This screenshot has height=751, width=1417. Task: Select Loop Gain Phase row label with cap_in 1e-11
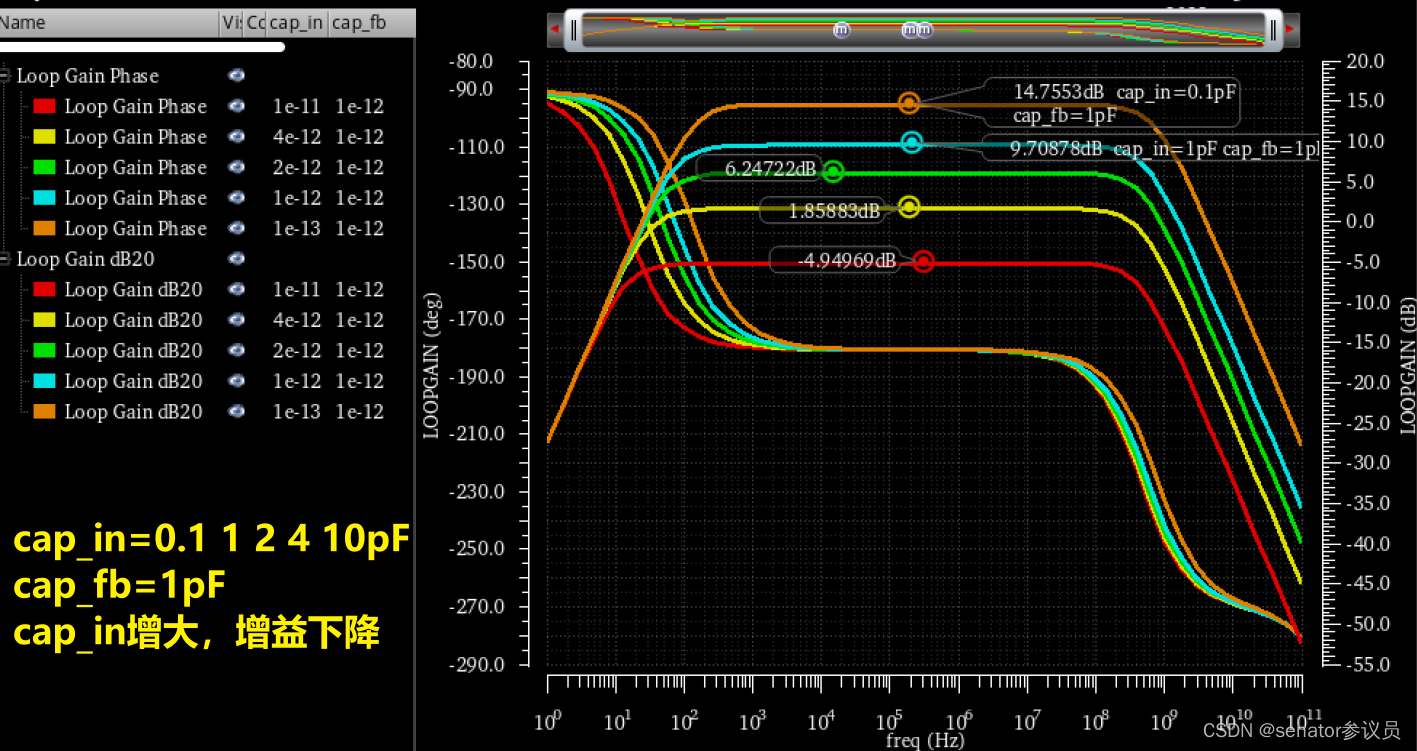point(135,106)
